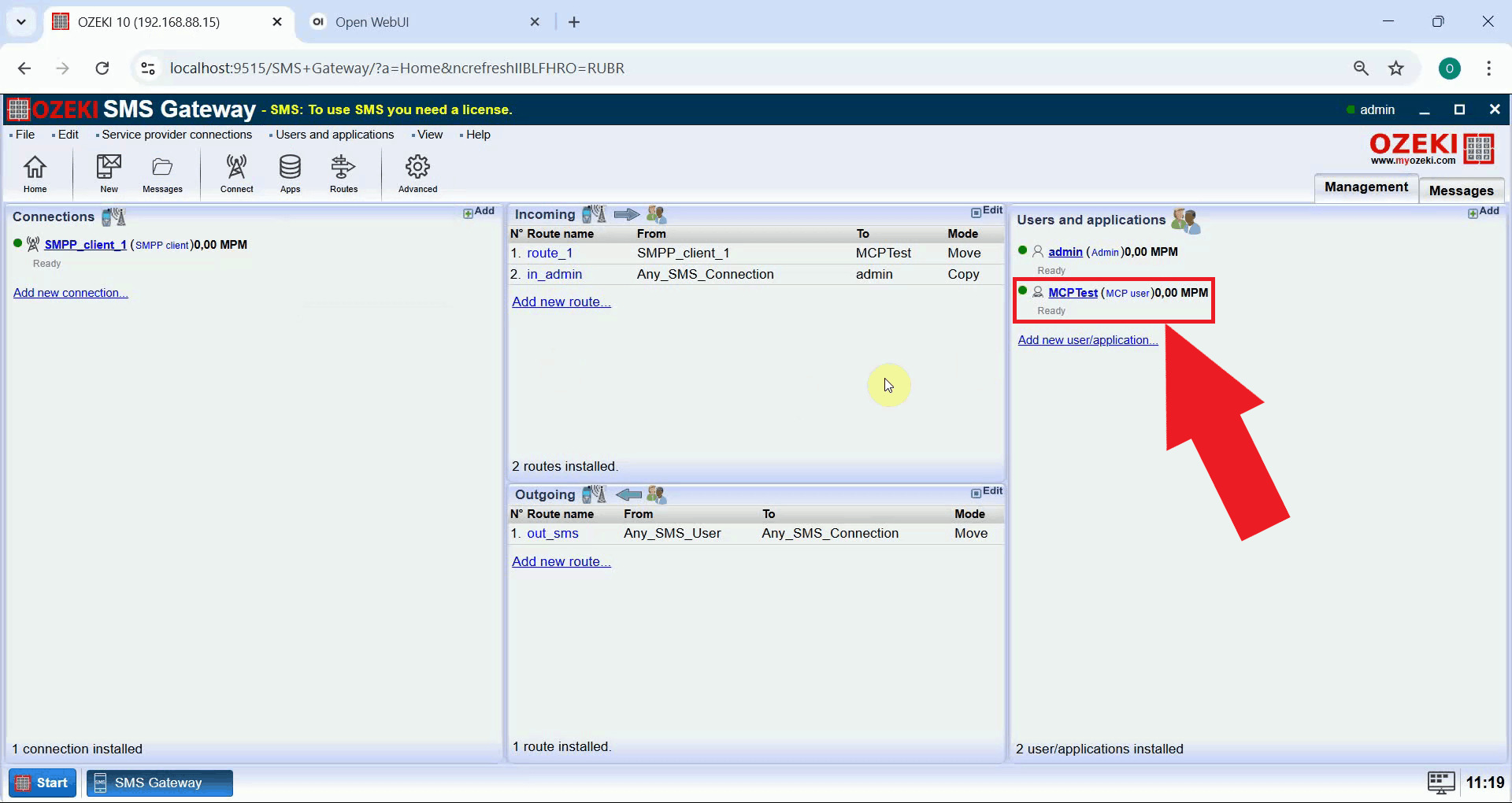Click the Users and applications people icon
Screen dimensions: 1512x803
(1185, 220)
